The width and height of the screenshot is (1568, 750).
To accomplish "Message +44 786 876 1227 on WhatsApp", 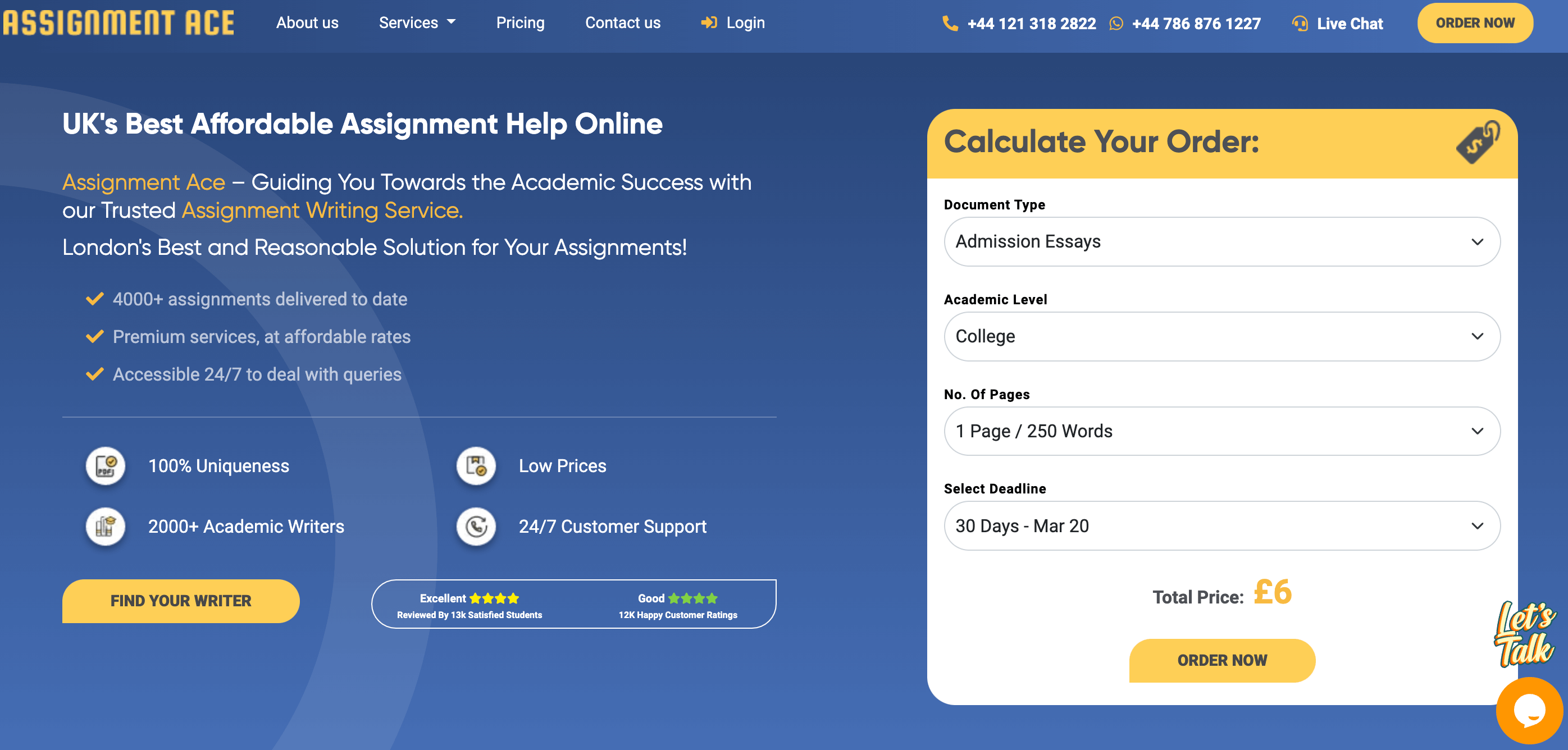I will pos(1196,24).
